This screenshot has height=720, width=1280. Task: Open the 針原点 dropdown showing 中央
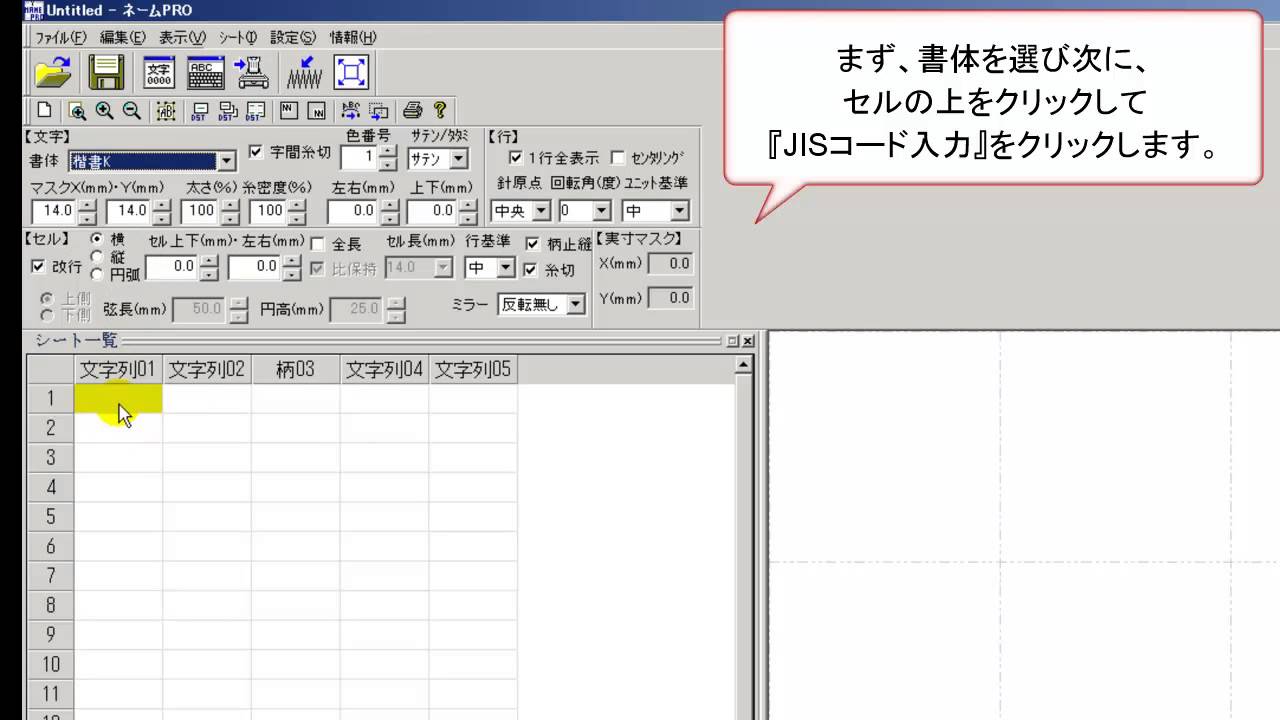point(541,211)
